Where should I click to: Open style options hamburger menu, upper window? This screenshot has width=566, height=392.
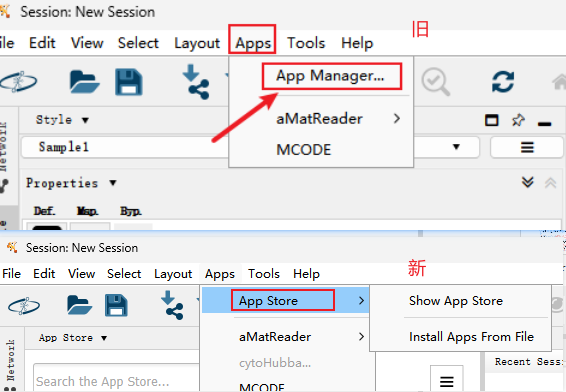click(527, 147)
